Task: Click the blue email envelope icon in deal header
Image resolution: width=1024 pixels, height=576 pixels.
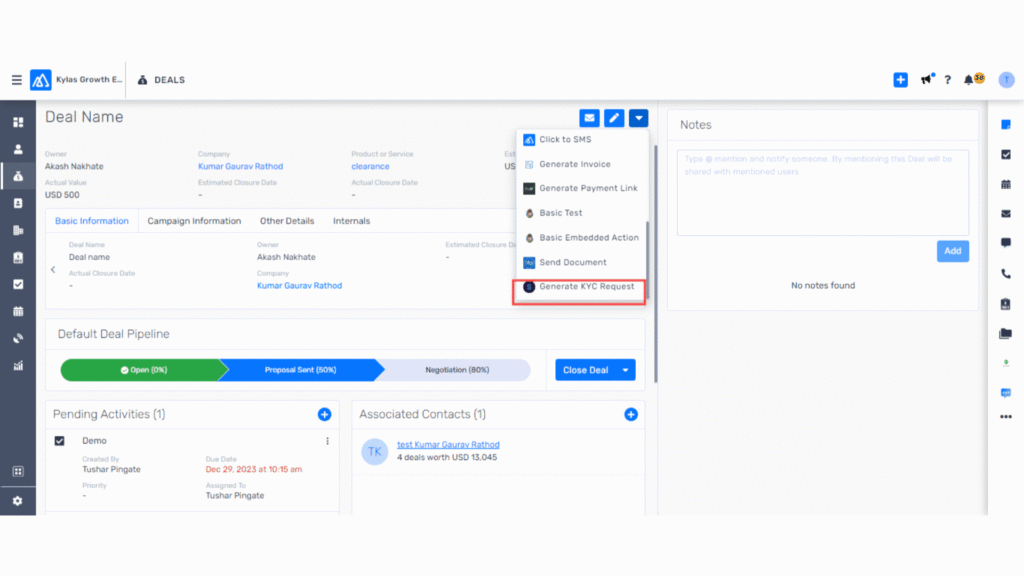Action: pos(589,118)
